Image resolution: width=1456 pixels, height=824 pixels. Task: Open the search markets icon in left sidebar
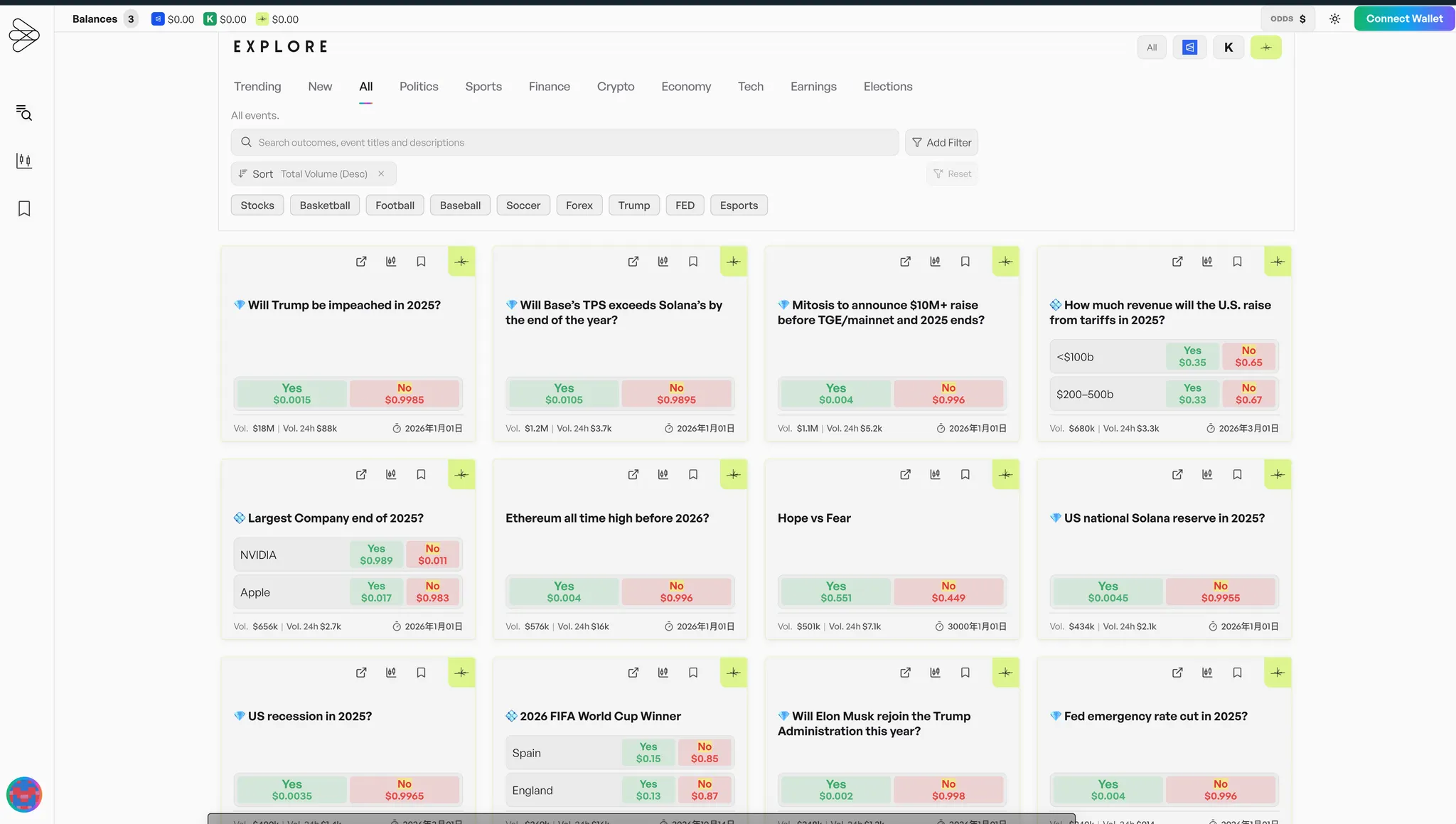(24, 112)
